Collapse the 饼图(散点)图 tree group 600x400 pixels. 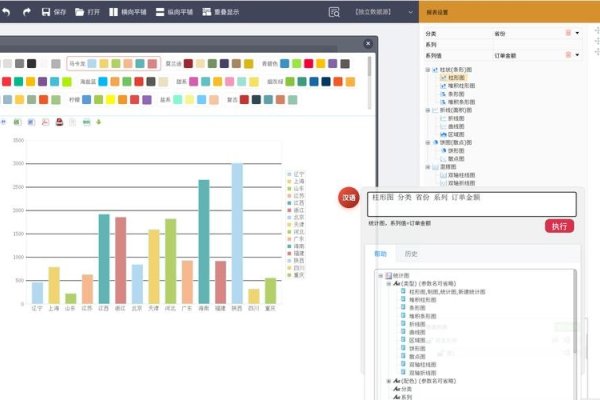[x=428, y=142]
